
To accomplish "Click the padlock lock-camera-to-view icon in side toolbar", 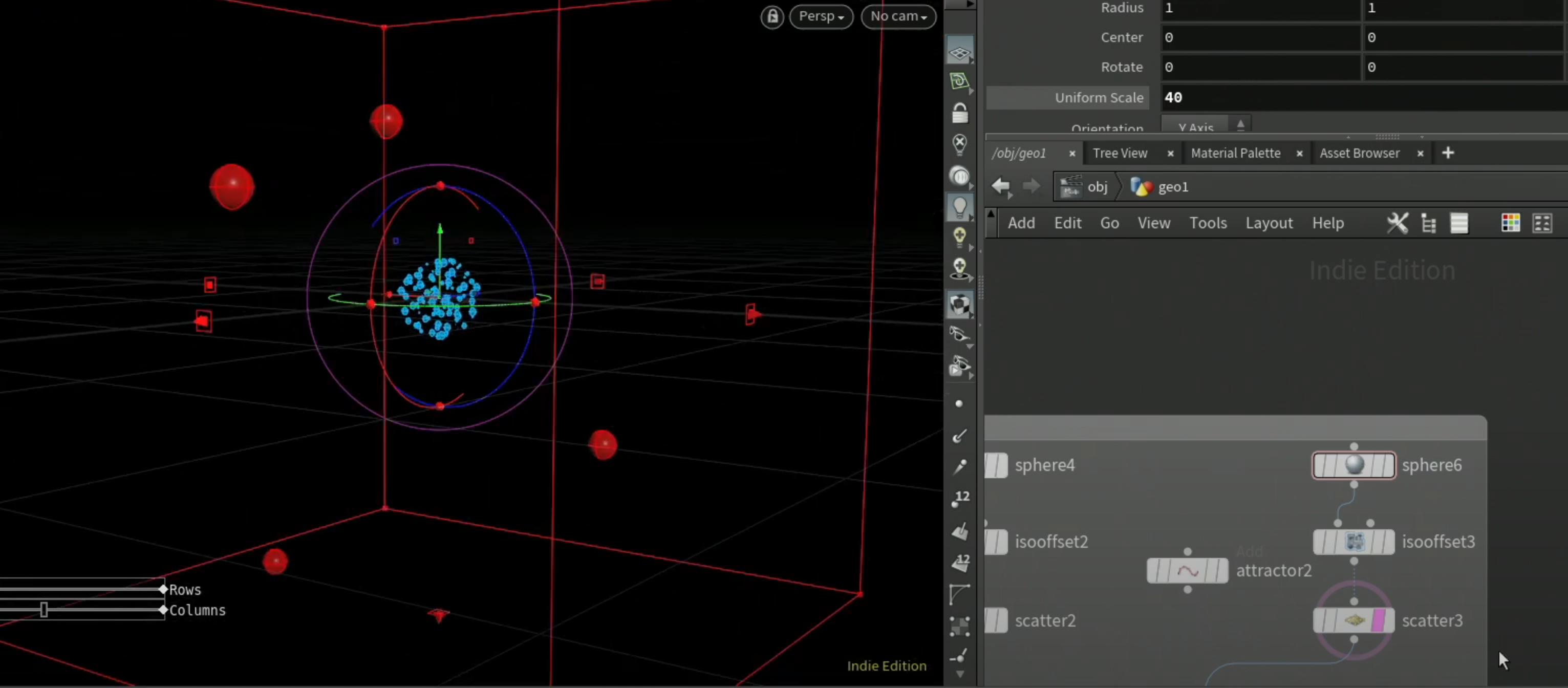I will point(960,113).
